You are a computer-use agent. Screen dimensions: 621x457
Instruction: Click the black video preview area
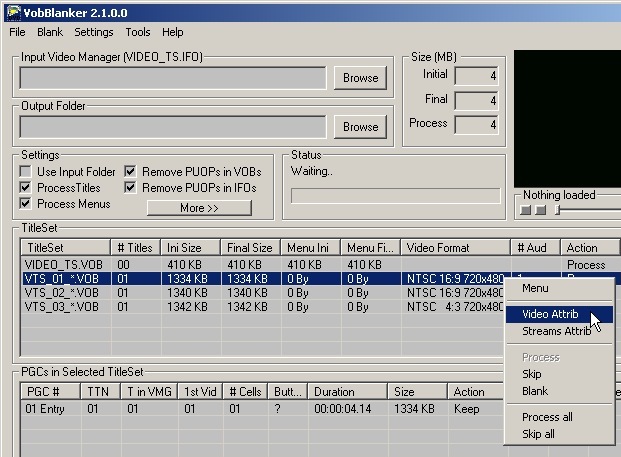(x=567, y=119)
